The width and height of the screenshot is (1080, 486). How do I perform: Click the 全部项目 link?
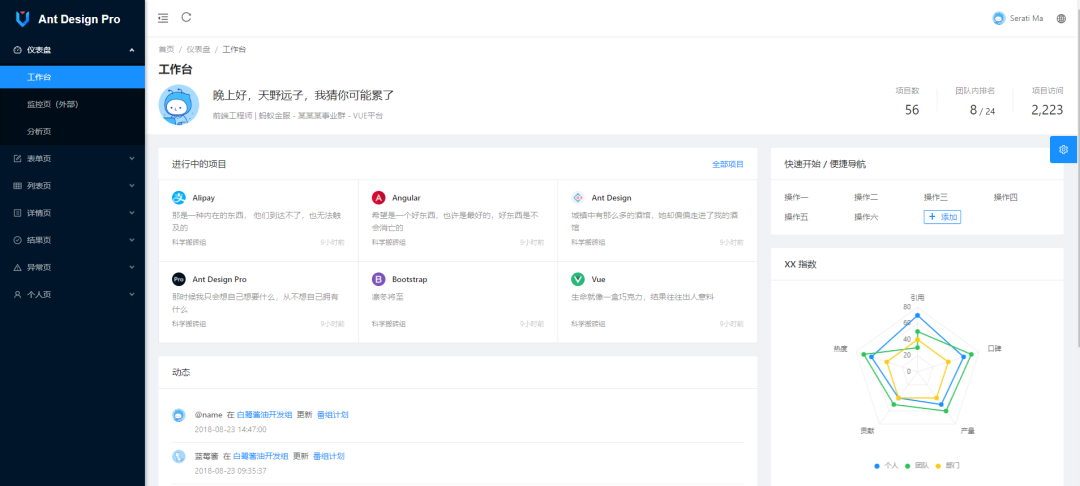(727, 165)
